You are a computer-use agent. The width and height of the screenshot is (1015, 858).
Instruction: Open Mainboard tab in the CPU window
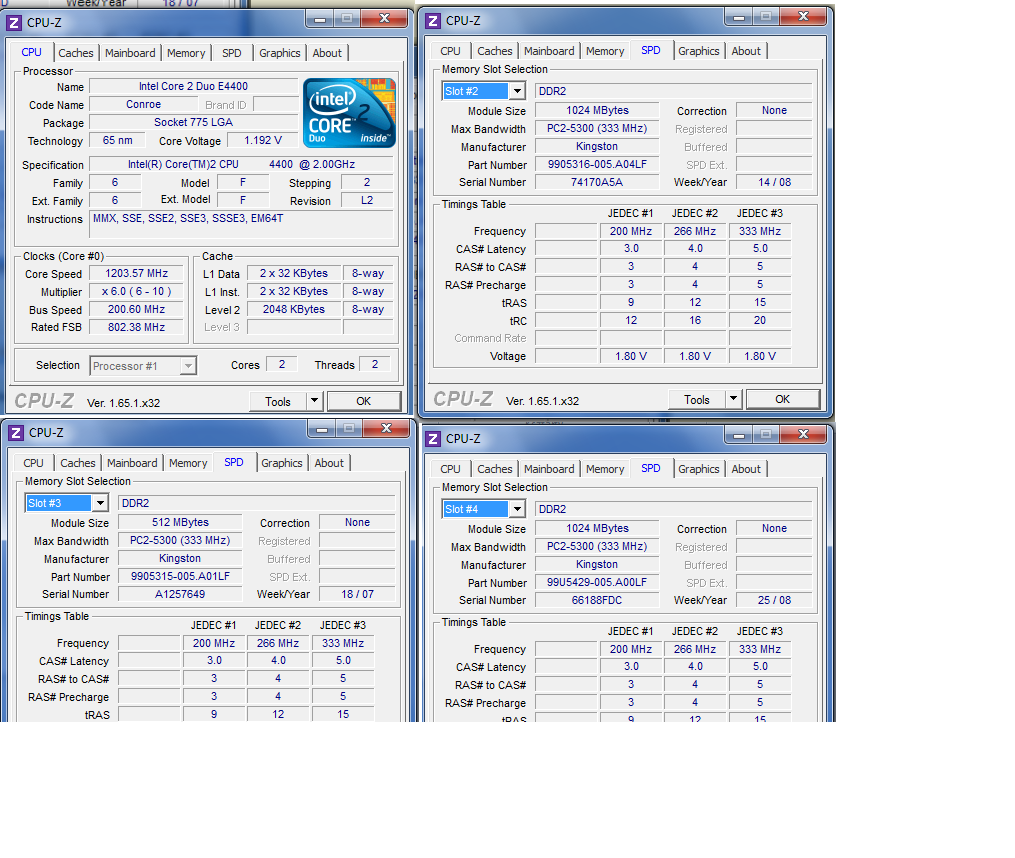(130, 53)
